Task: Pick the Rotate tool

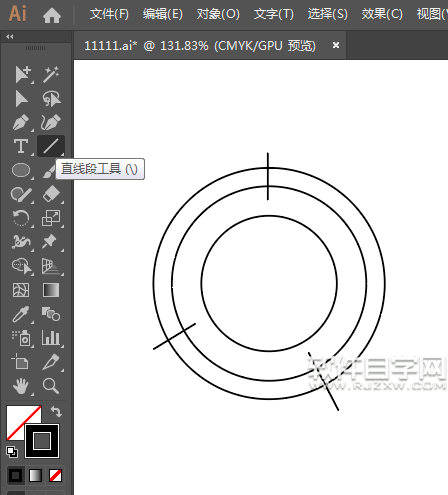Action: click(x=21, y=218)
